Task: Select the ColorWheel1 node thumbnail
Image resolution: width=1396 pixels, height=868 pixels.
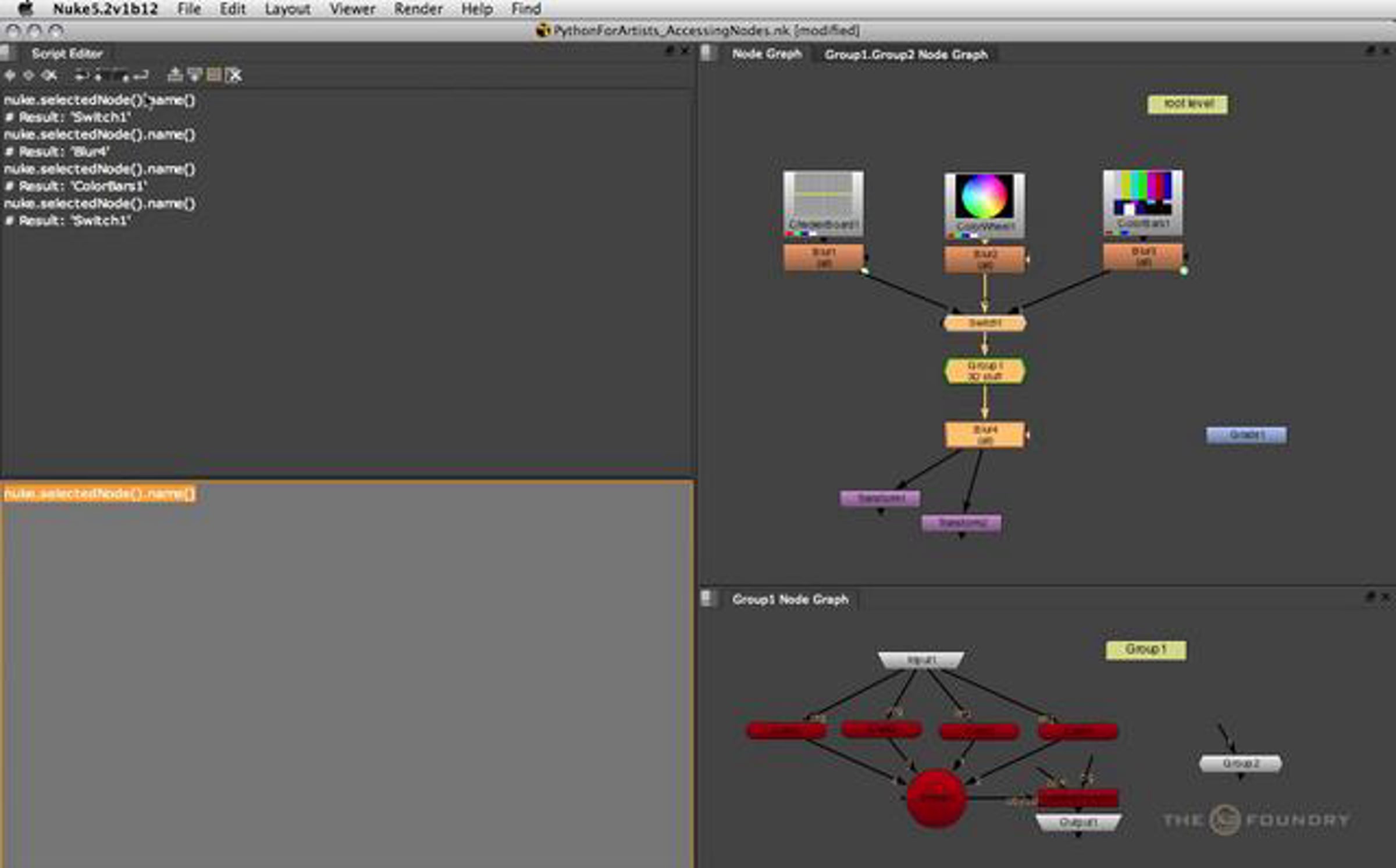Action: pyautogui.click(x=984, y=205)
